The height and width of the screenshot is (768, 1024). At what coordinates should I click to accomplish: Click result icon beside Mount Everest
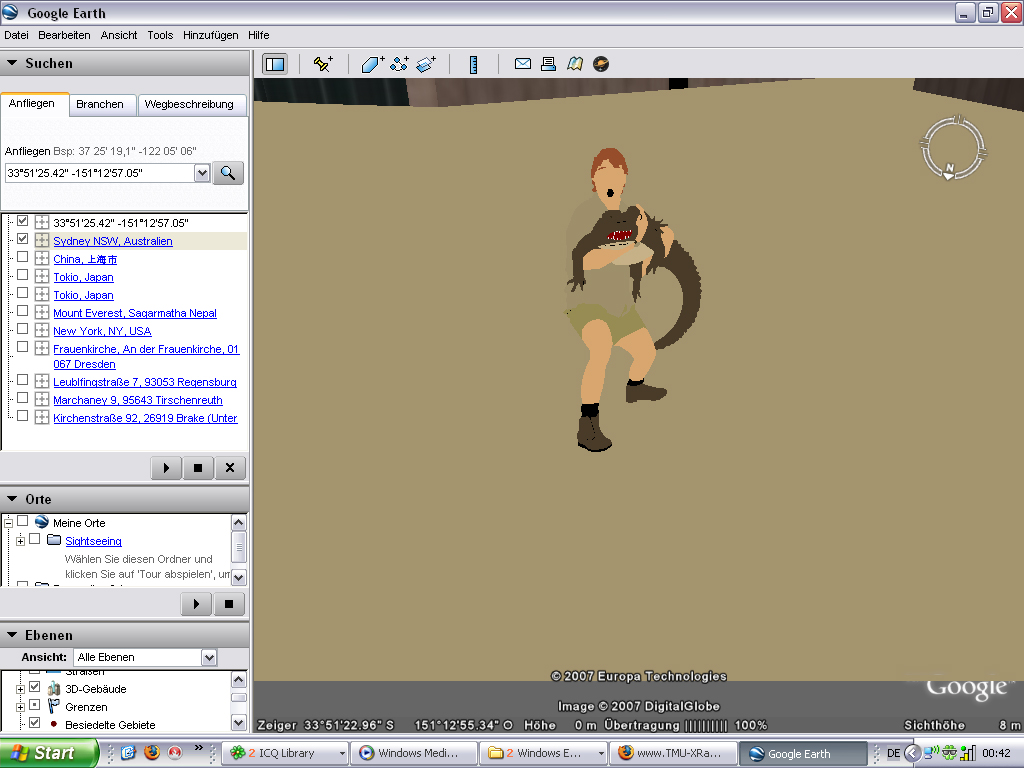[x=42, y=312]
